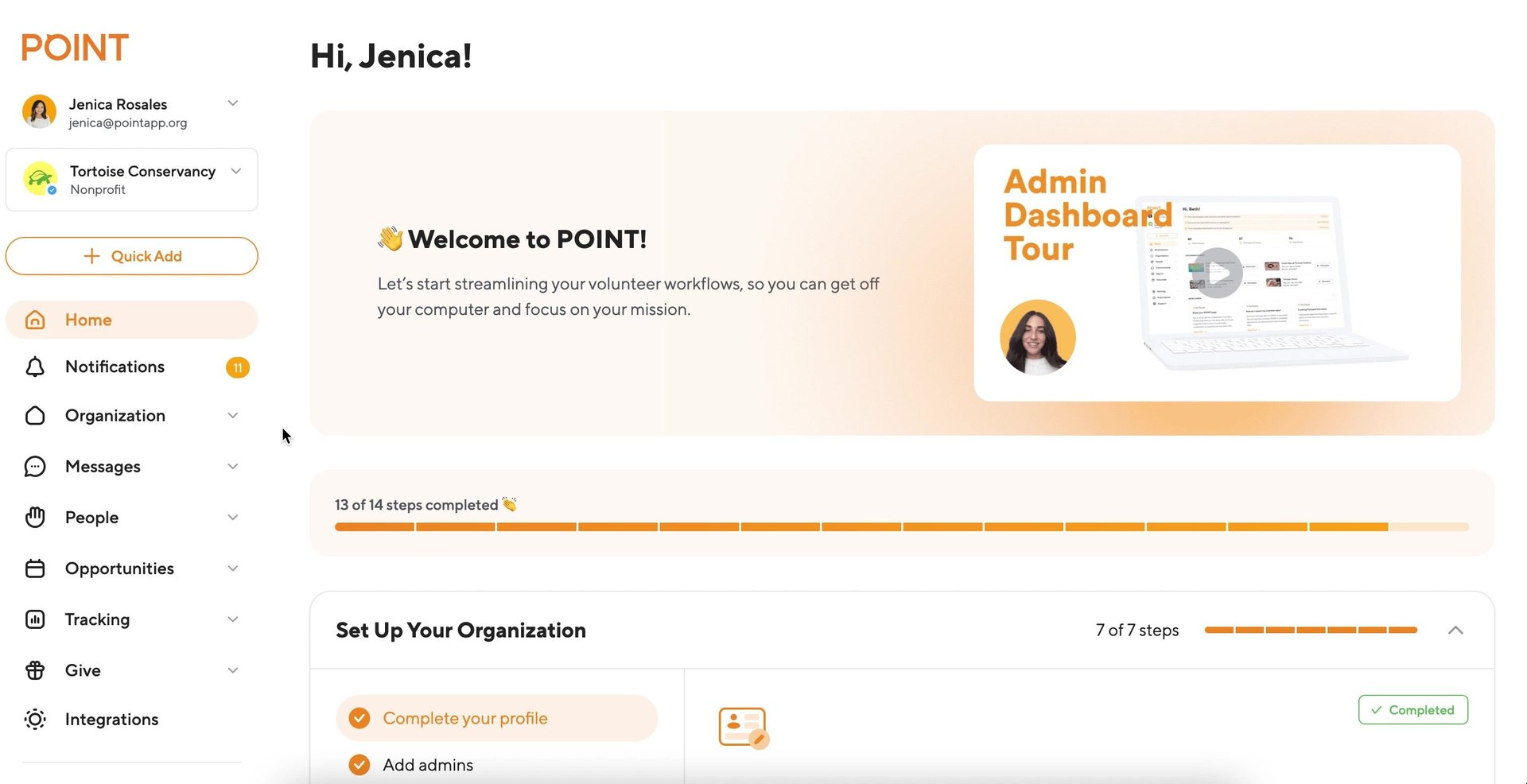Image resolution: width=1527 pixels, height=784 pixels.
Task: Click the checkmark beside Add admins
Action: [359, 765]
